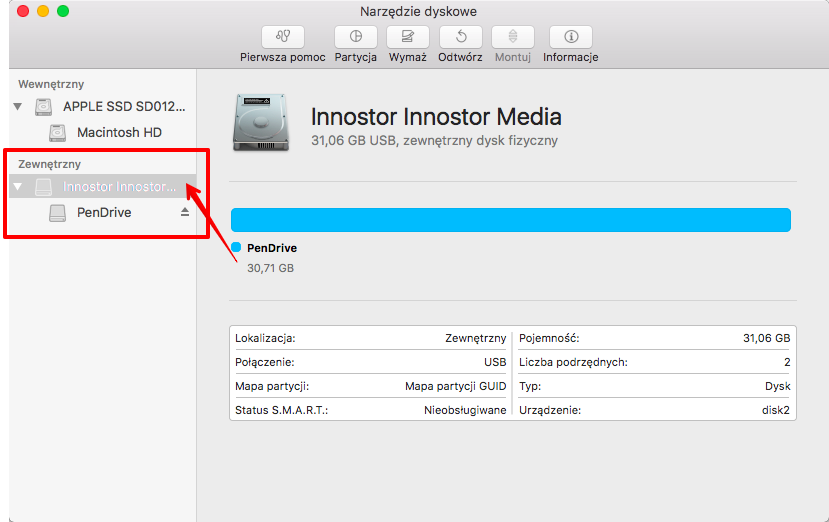Click the USB connection value
This screenshot has width=829, height=522.
495,362
